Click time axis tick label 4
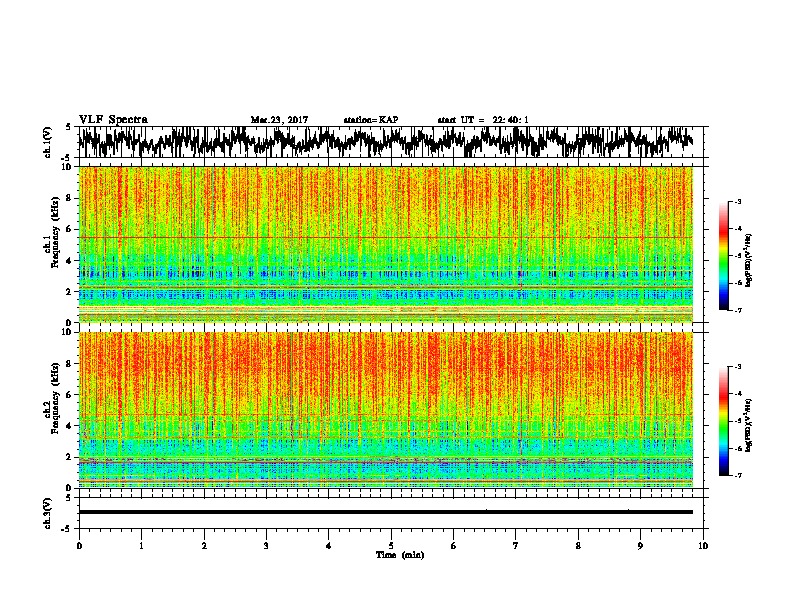Screen dimensions: 792x612 pos(329,546)
